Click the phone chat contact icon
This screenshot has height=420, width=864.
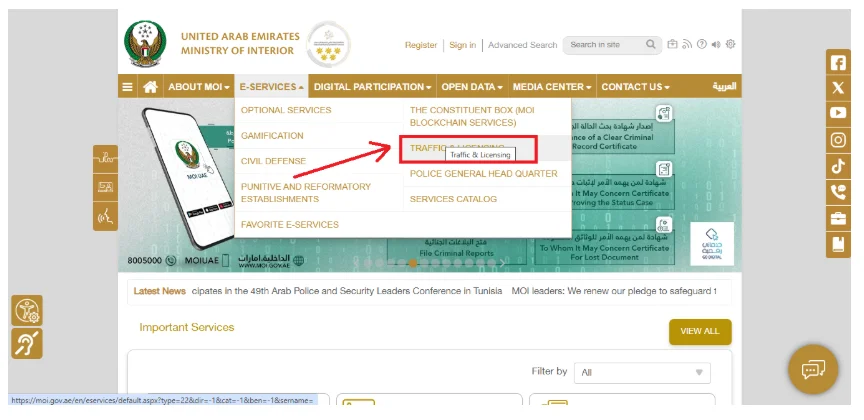point(838,192)
